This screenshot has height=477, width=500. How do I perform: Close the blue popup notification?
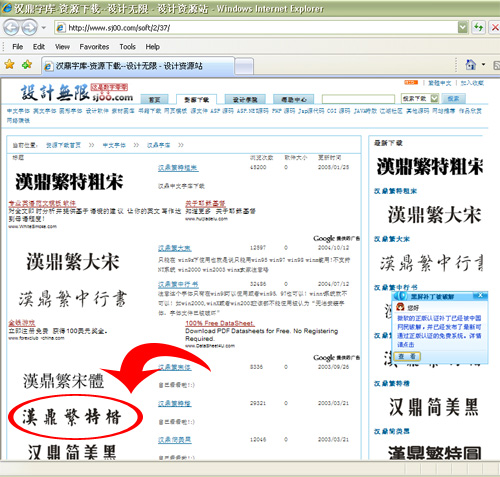[x=480, y=295]
